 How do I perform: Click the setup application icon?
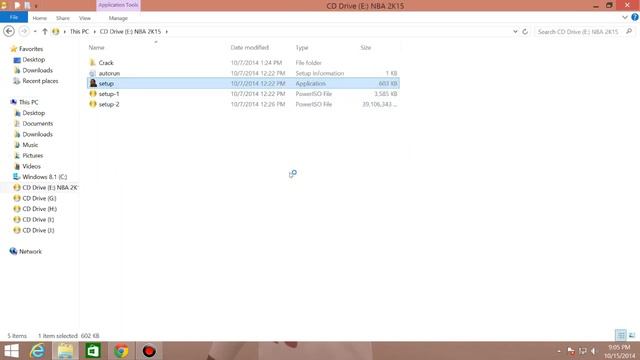click(93, 83)
